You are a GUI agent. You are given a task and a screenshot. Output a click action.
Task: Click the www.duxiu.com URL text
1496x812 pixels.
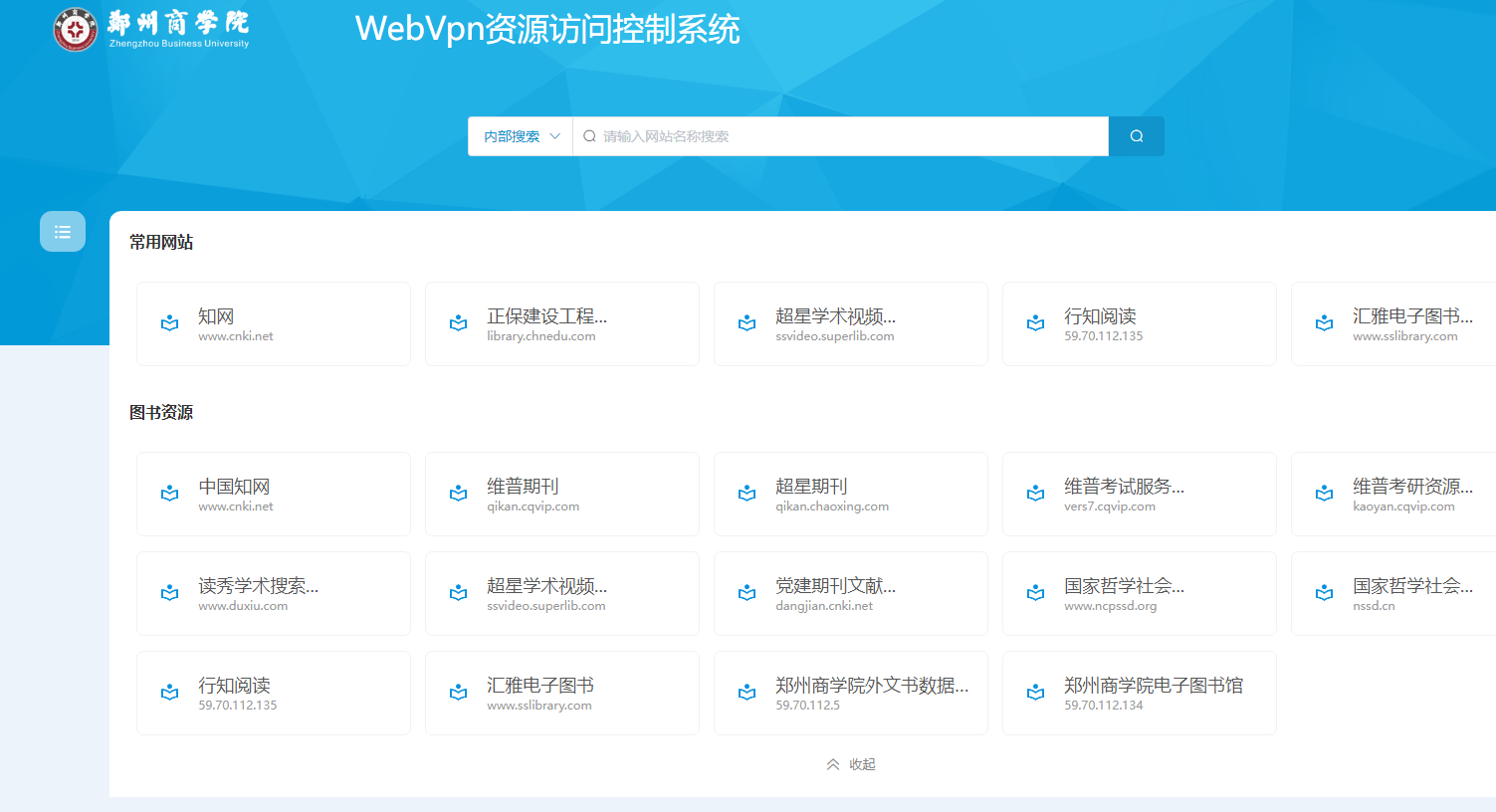[x=243, y=606]
